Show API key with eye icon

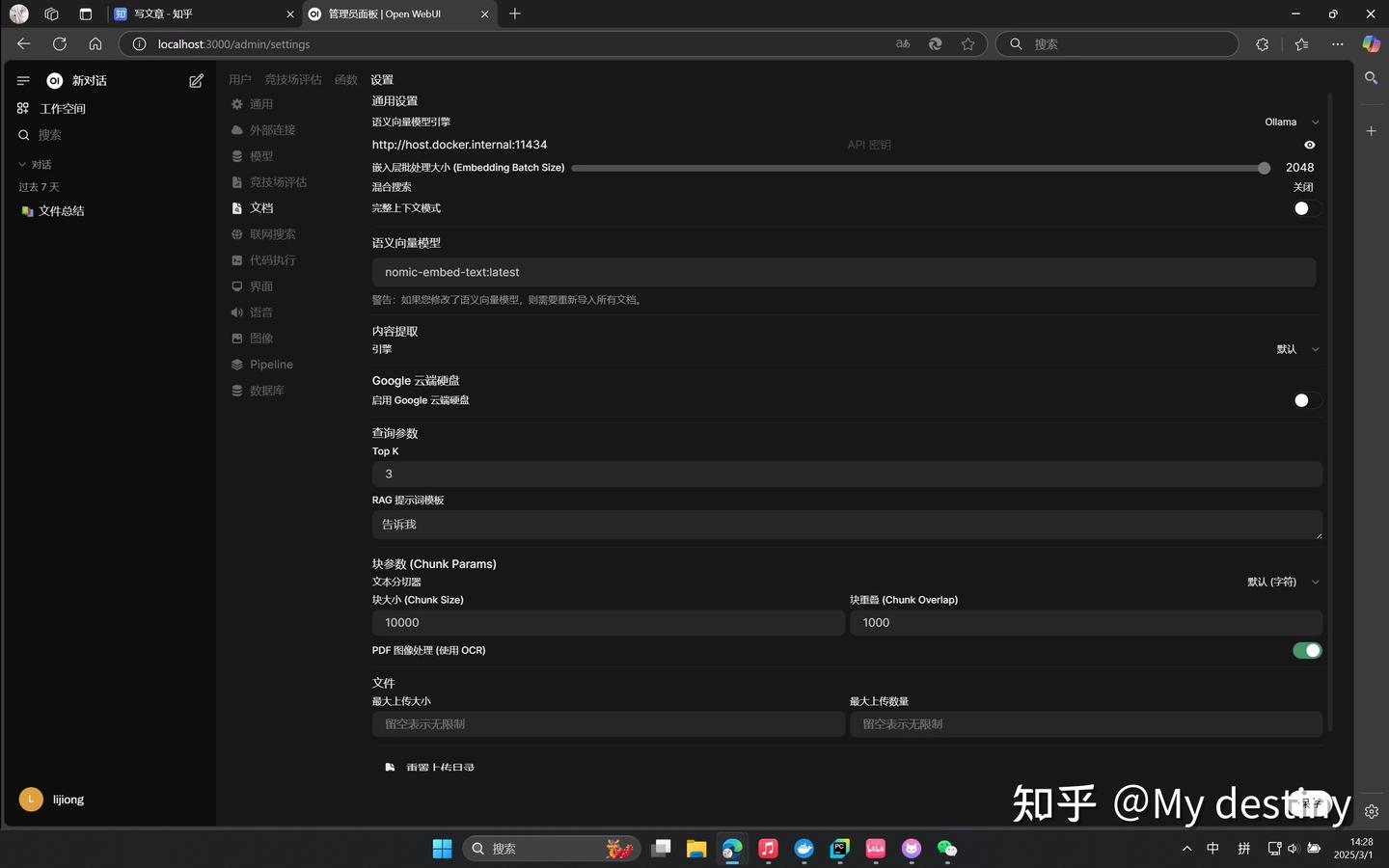pos(1309,145)
